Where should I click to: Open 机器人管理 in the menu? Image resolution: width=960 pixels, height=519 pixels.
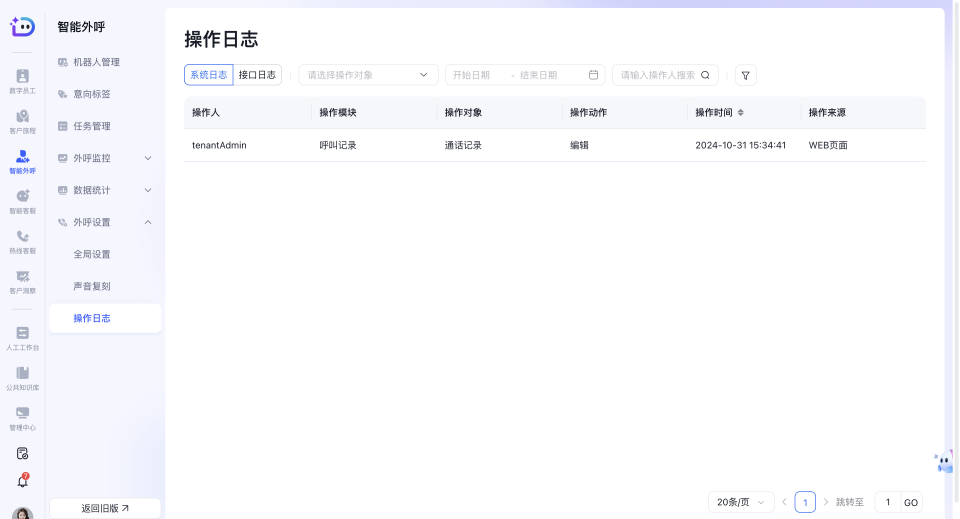click(x=105, y=62)
